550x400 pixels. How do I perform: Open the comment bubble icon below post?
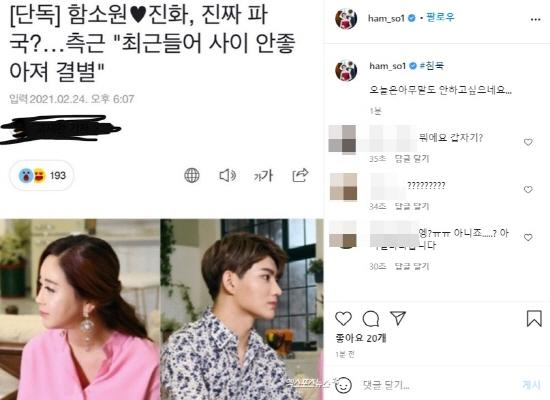click(370, 319)
